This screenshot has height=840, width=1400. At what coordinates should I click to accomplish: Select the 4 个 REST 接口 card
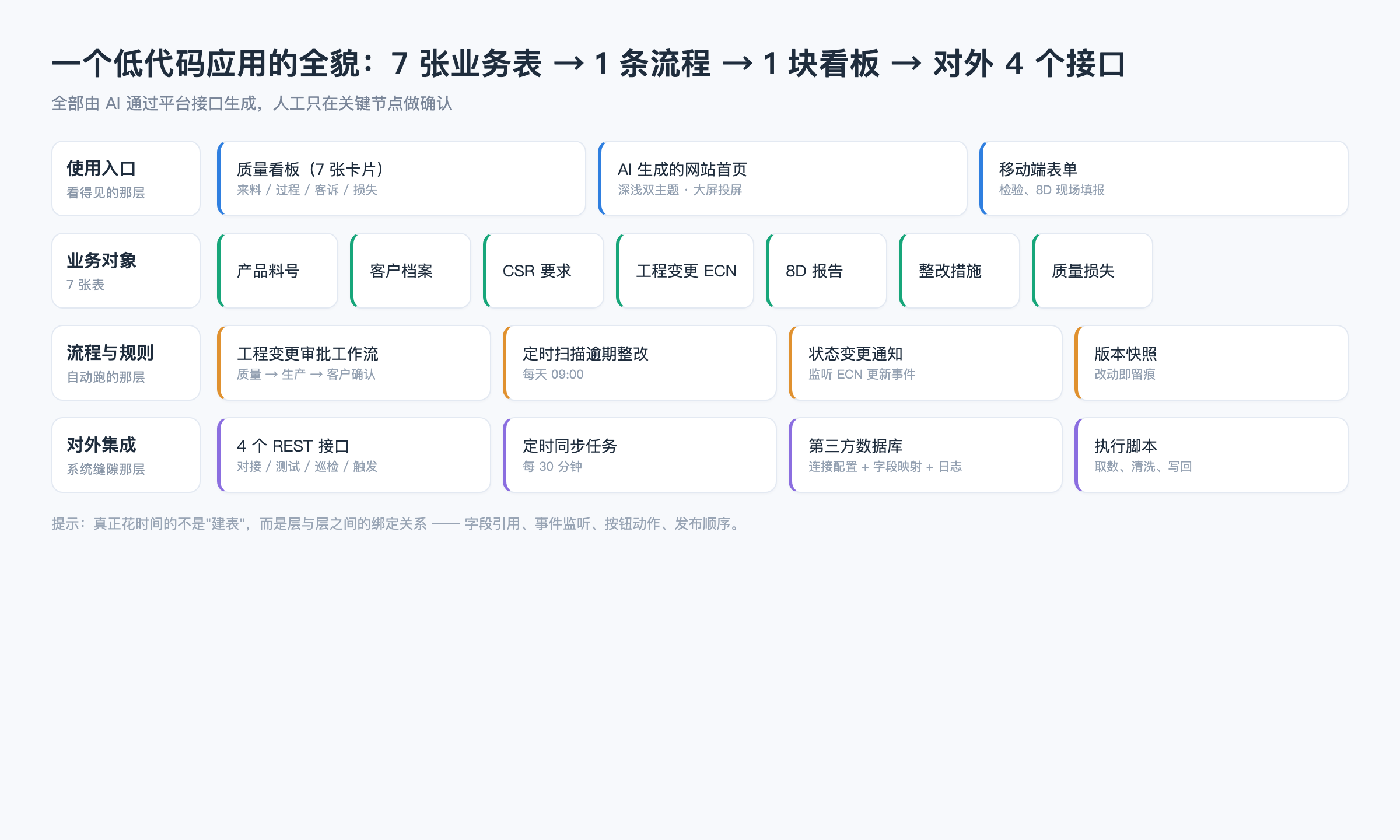(x=353, y=455)
